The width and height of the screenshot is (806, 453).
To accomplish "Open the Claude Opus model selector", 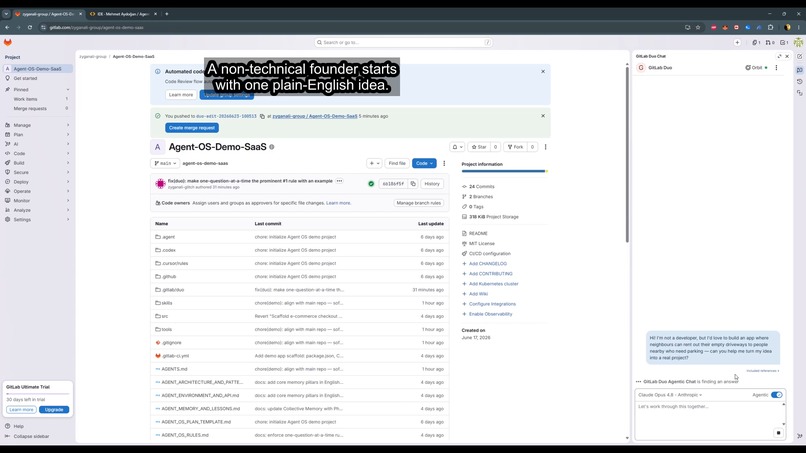I will tap(670, 395).
